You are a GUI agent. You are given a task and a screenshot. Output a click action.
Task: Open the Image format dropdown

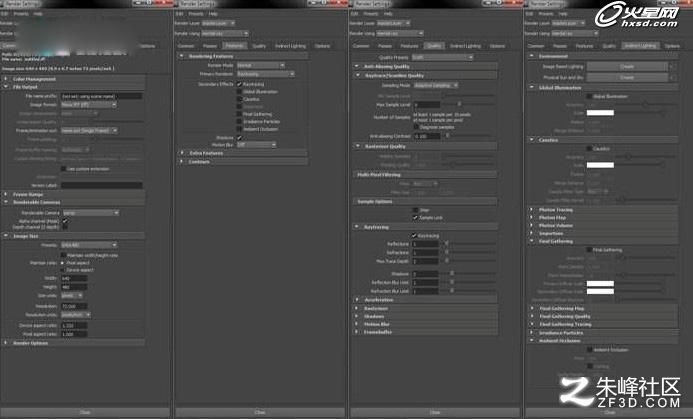pyautogui.click(x=89, y=105)
